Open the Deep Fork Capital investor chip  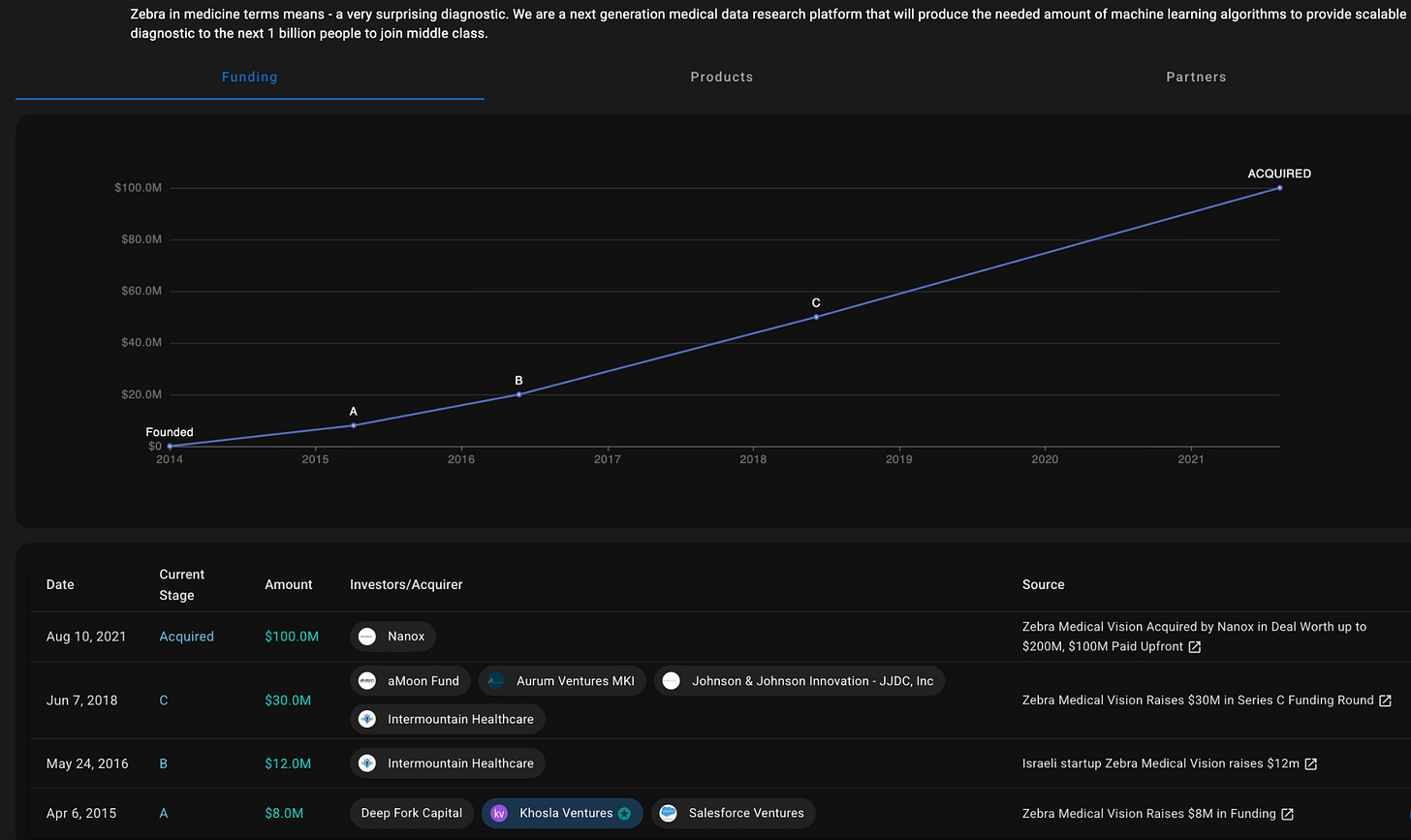click(x=412, y=813)
